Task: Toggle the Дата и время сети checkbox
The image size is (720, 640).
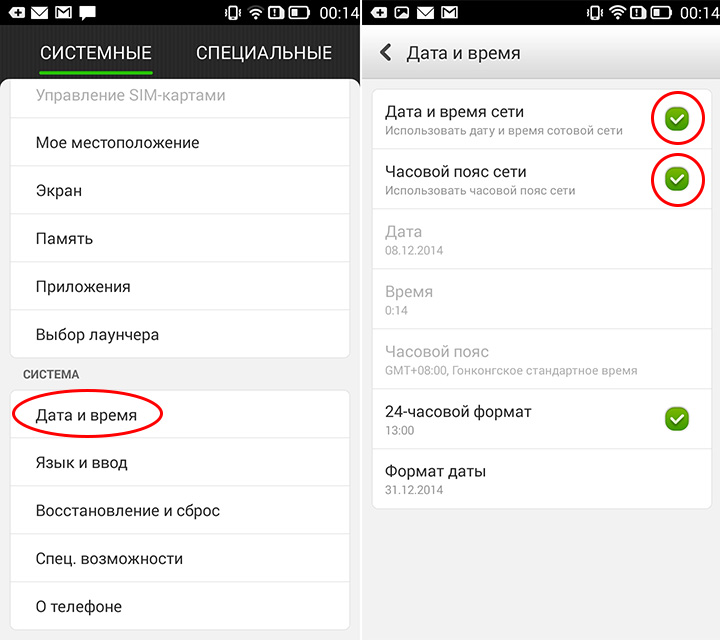Action: pos(677,119)
